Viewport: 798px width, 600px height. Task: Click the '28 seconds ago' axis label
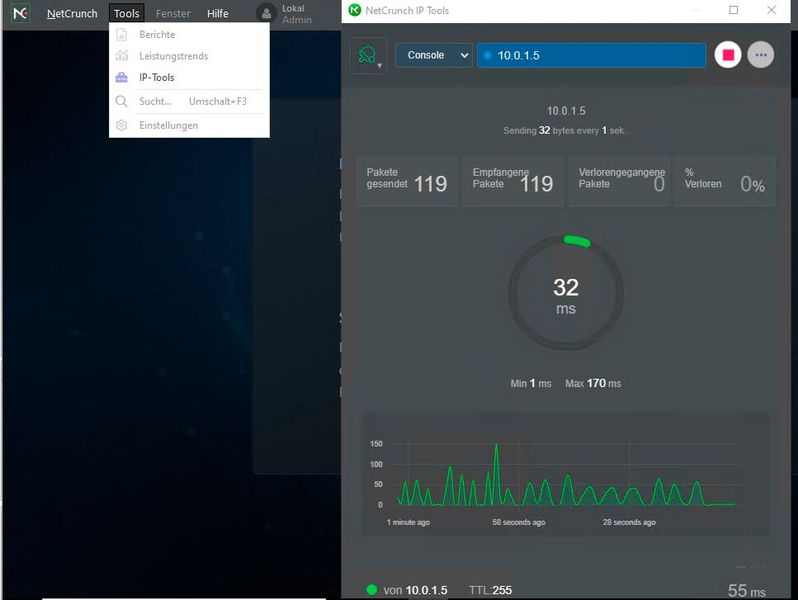629,522
